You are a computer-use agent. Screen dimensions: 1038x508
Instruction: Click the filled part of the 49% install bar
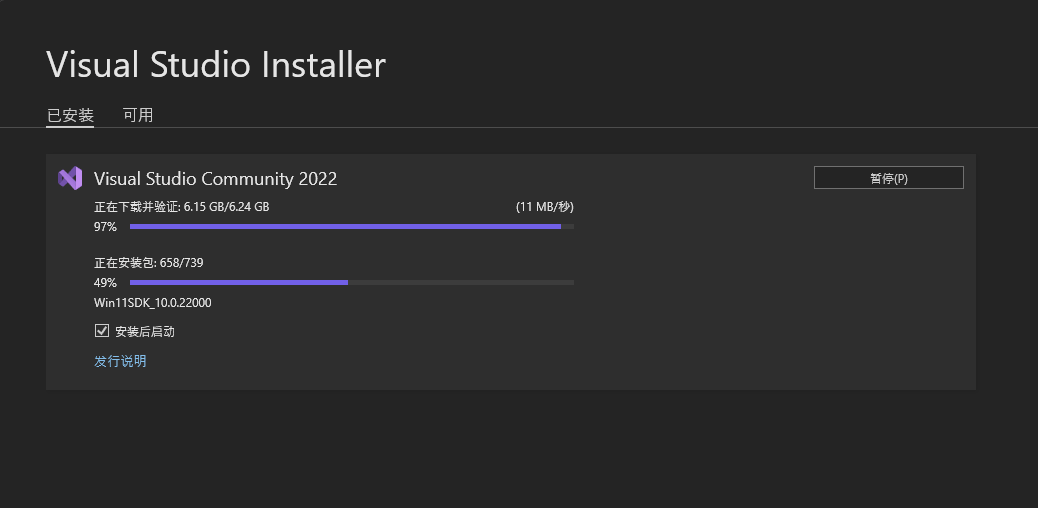[x=239, y=283]
